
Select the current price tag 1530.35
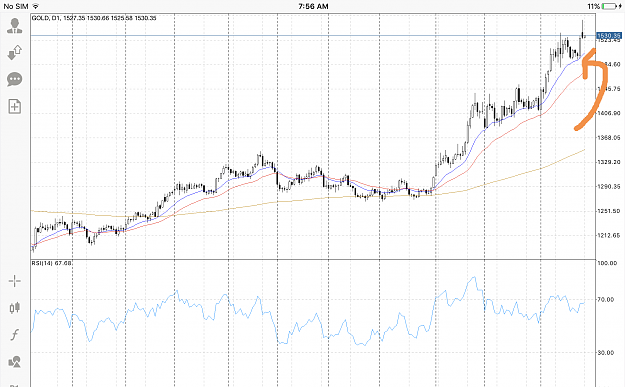(609, 36)
